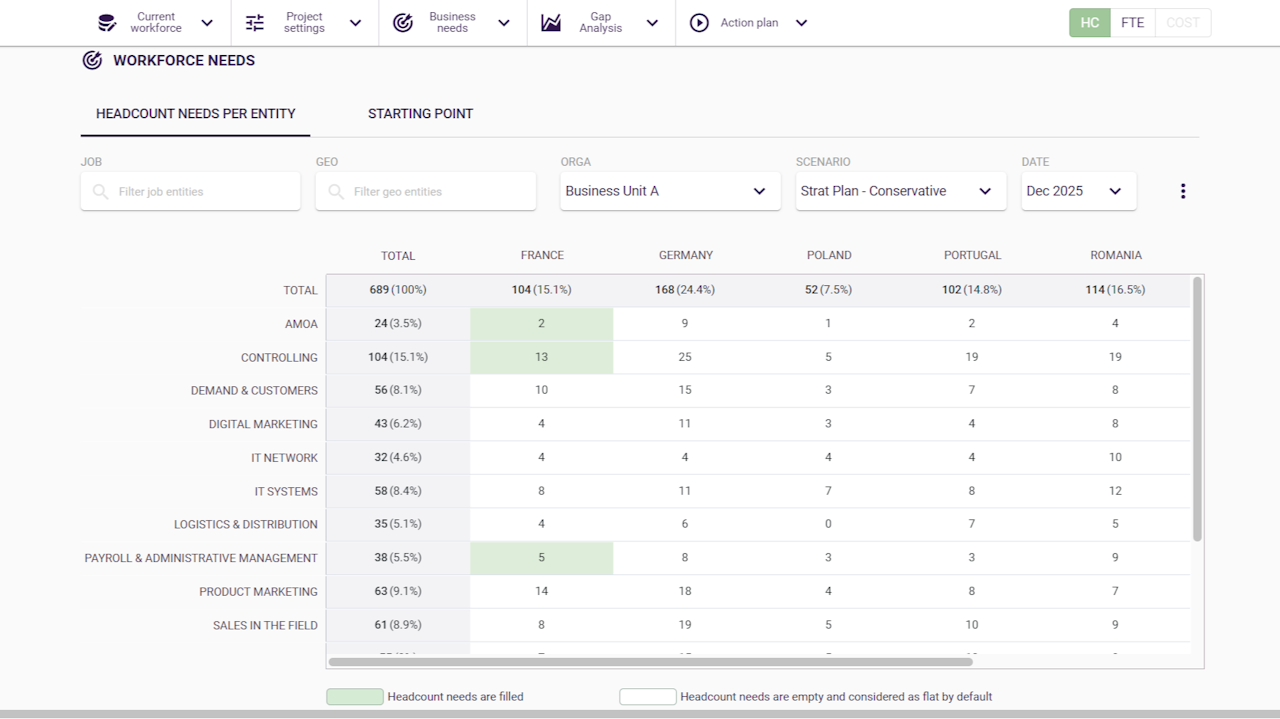Click the green filled headcount legend swatch
The image size is (1280, 719).
(354, 697)
